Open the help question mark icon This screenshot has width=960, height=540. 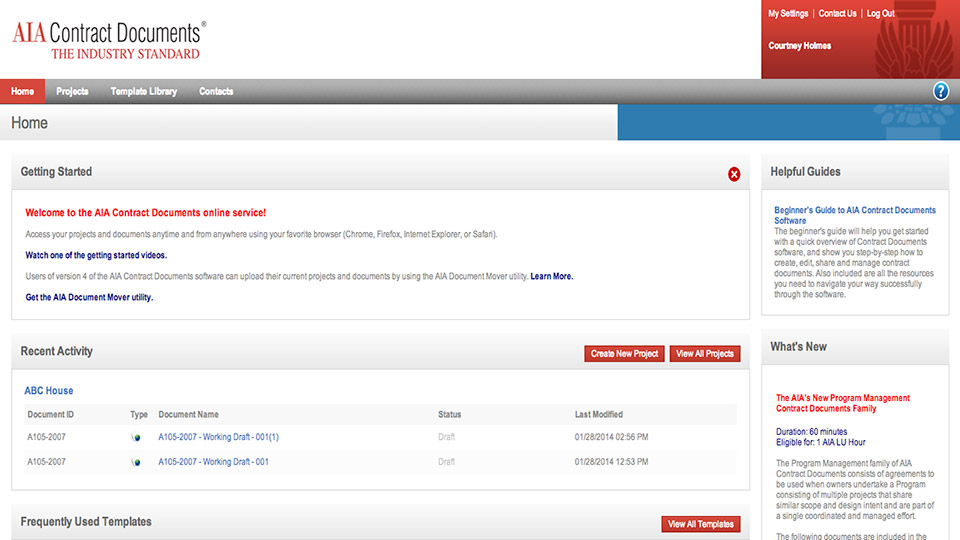(x=940, y=91)
